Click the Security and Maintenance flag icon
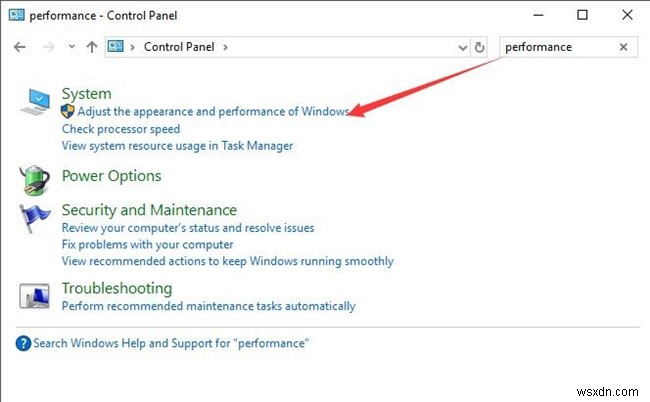Viewport: 650px width, 402px height. [x=36, y=218]
